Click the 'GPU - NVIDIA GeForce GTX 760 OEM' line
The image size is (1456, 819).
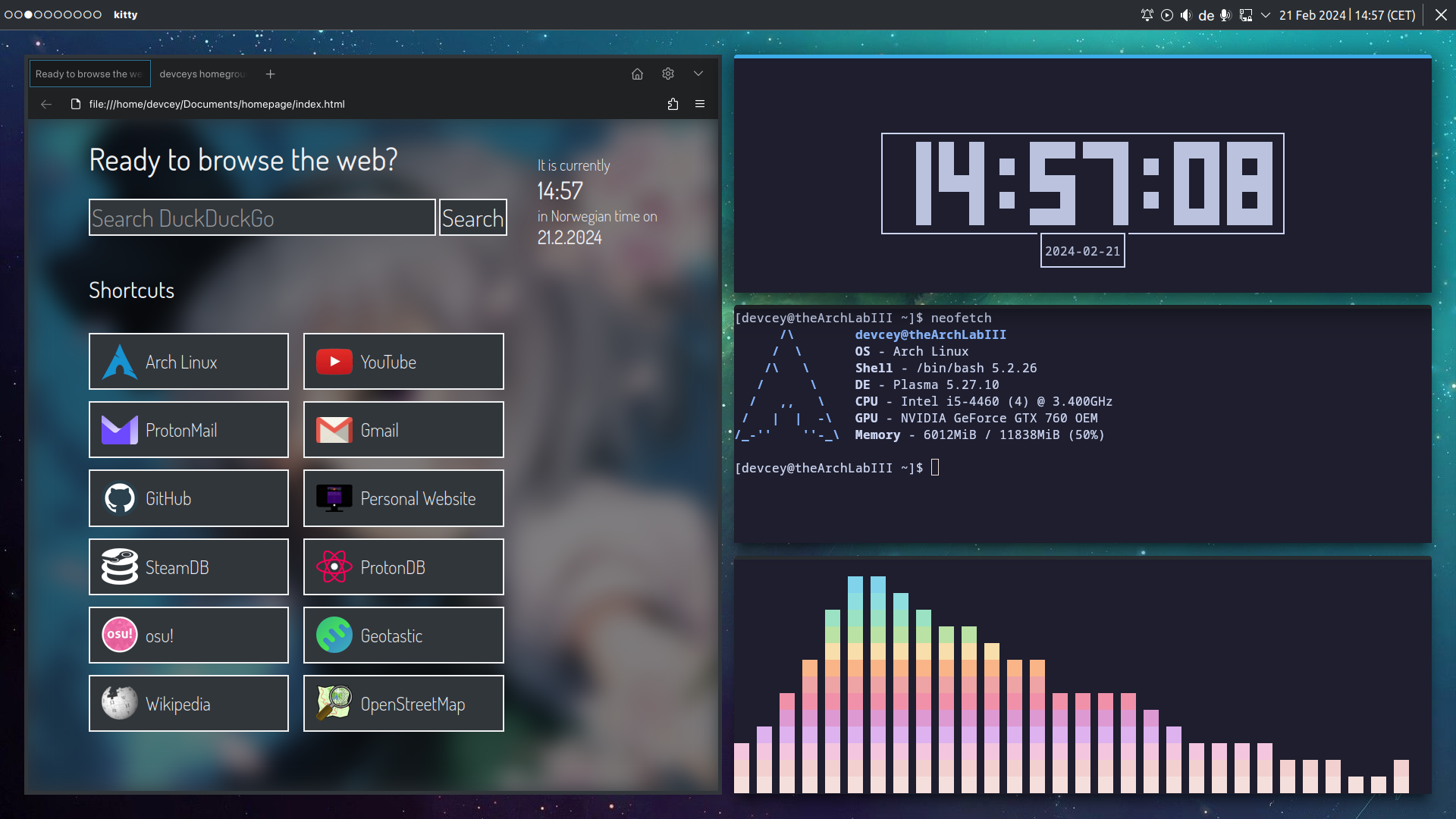[x=976, y=418]
